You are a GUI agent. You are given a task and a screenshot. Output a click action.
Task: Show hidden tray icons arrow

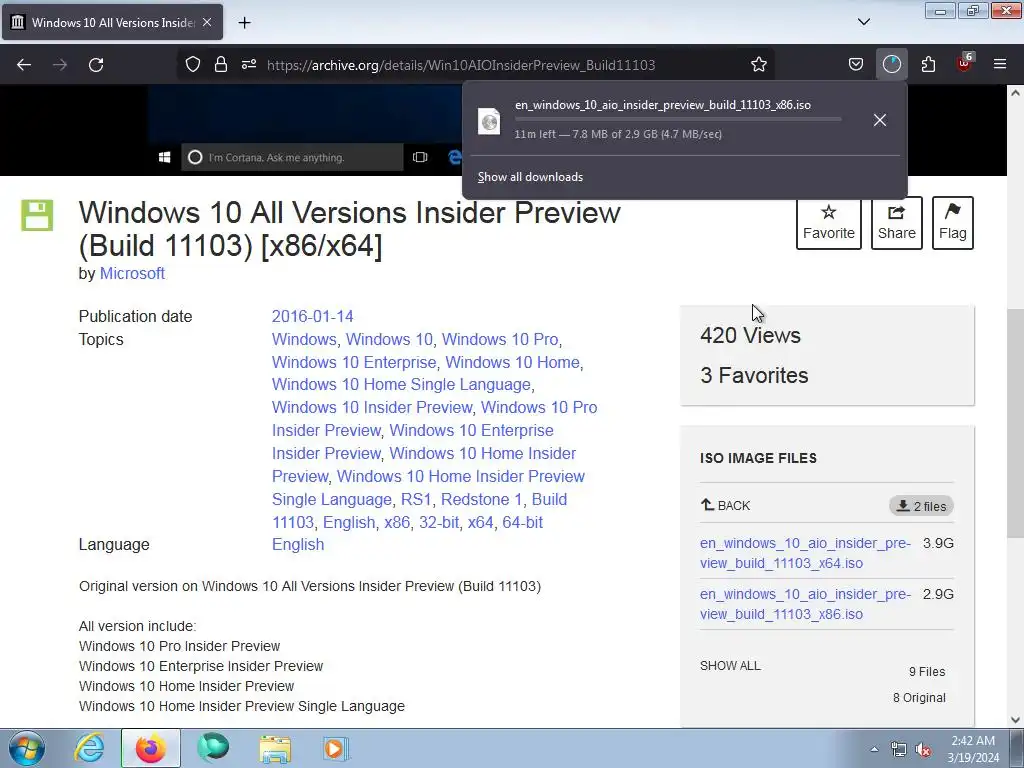pyautogui.click(x=874, y=749)
